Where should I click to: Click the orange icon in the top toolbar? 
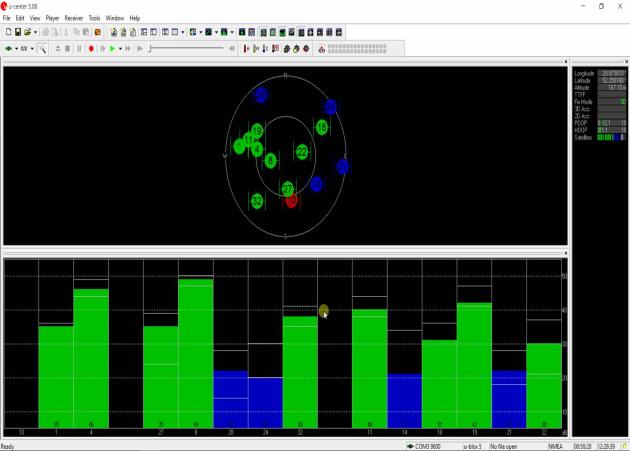click(98, 32)
